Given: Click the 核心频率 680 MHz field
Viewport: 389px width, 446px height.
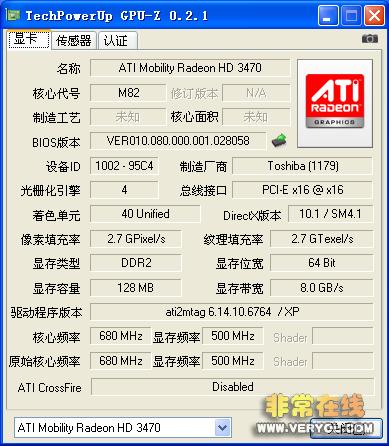Looking at the screenshot, I should [120, 336].
